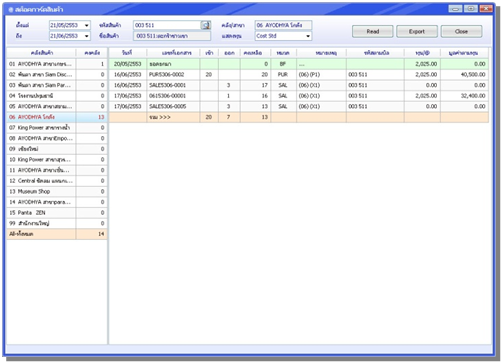502x363 pixels.
Task: Click the summary row labeled >>>
Action: 299,117
